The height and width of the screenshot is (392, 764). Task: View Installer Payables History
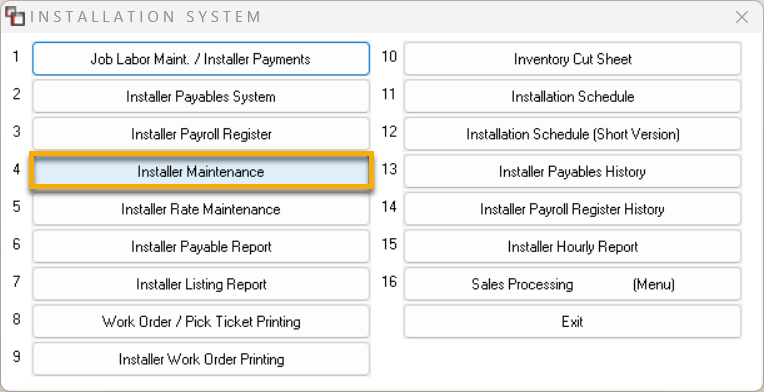tap(573, 171)
